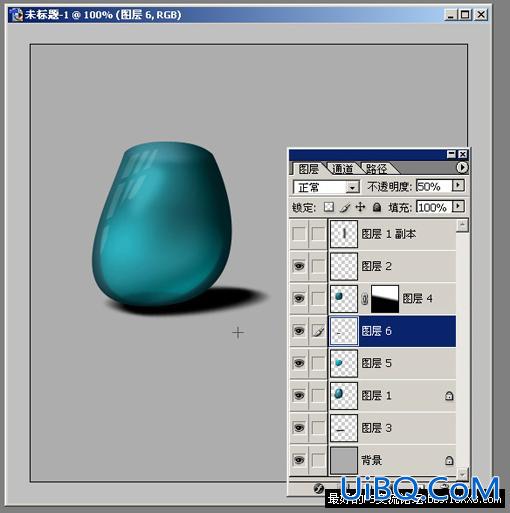The width and height of the screenshot is (510, 513).
Task: Select the 图层 3 layer name
Action: tap(376, 428)
